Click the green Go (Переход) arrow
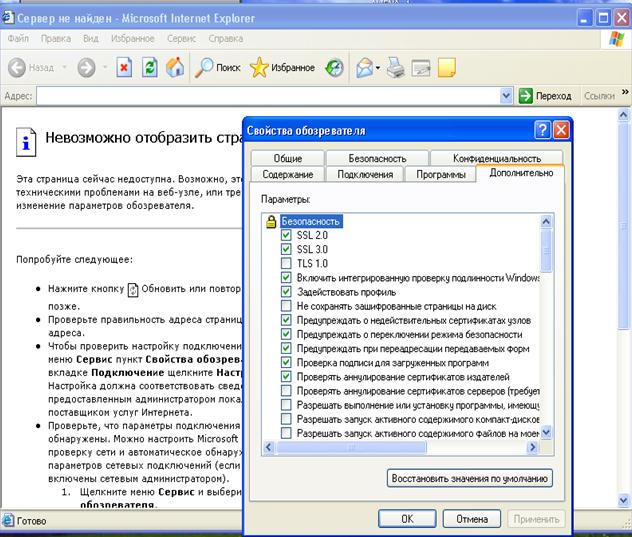The height and width of the screenshot is (537, 632). 526,96
